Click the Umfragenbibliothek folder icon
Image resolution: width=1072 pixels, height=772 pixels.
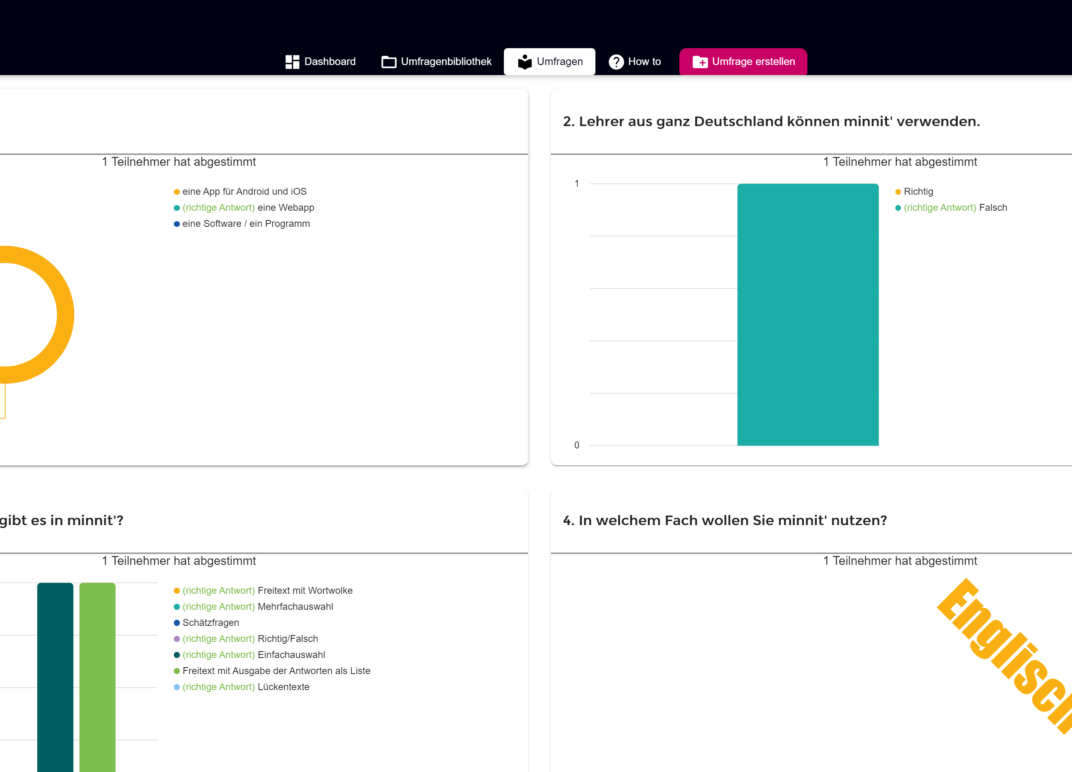click(x=389, y=62)
